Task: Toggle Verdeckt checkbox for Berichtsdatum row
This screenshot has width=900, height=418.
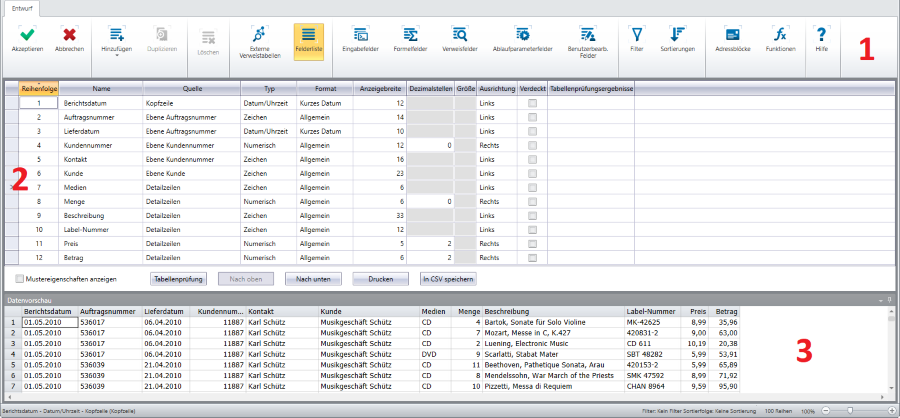Action: 532,103
